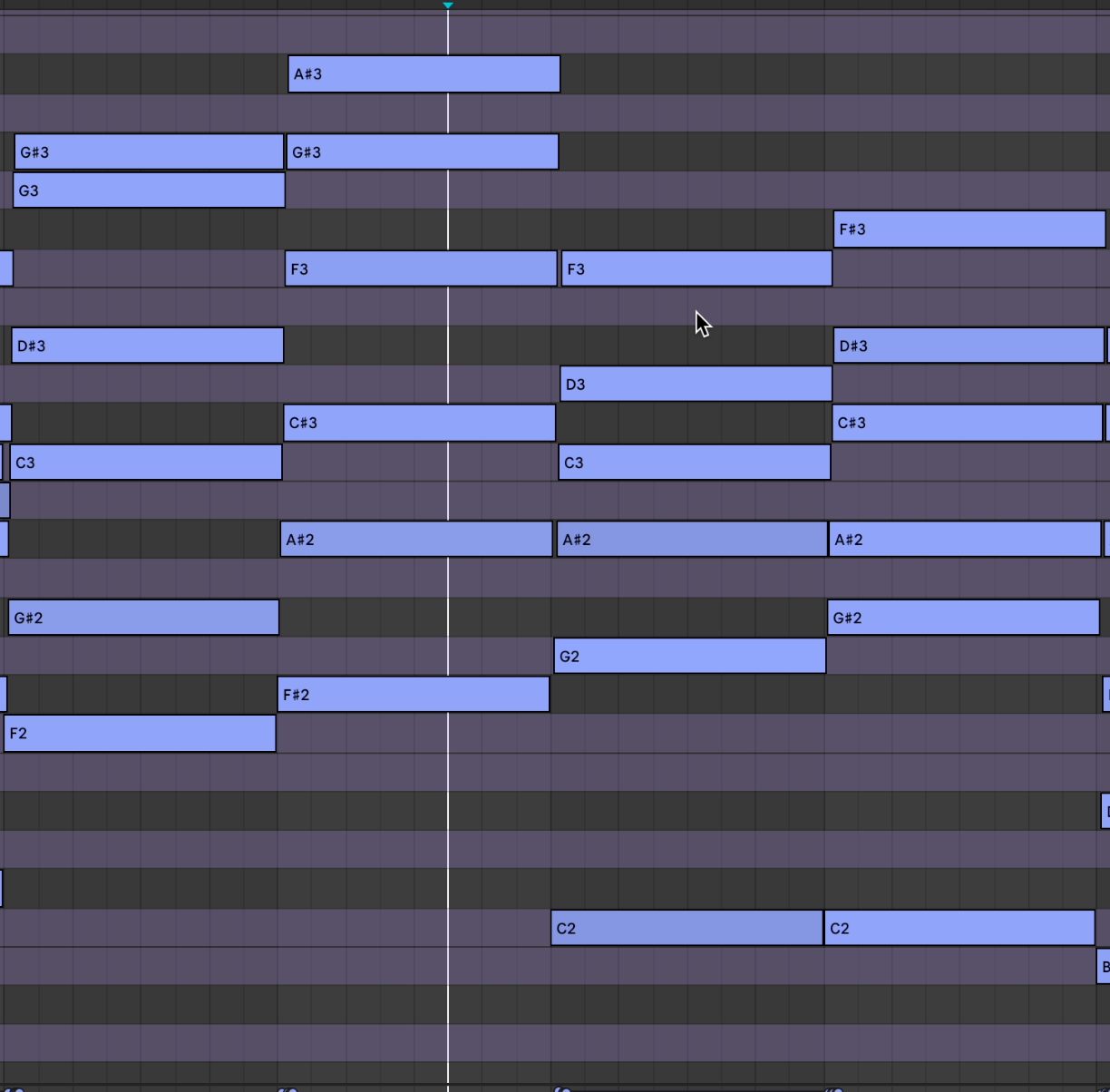Select the G3 note block
This screenshot has height=1092, width=1110.
149,190
